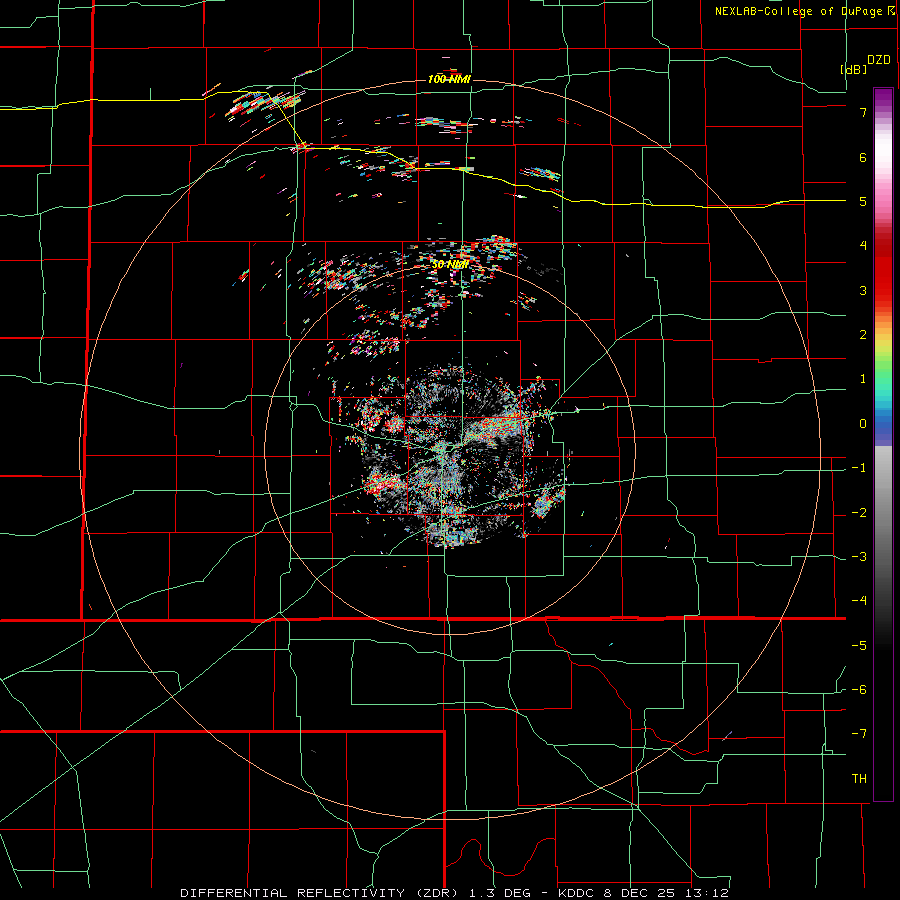900x900 pixels.
Task: Click the 100 NMI range ring label
Action: 449,79
